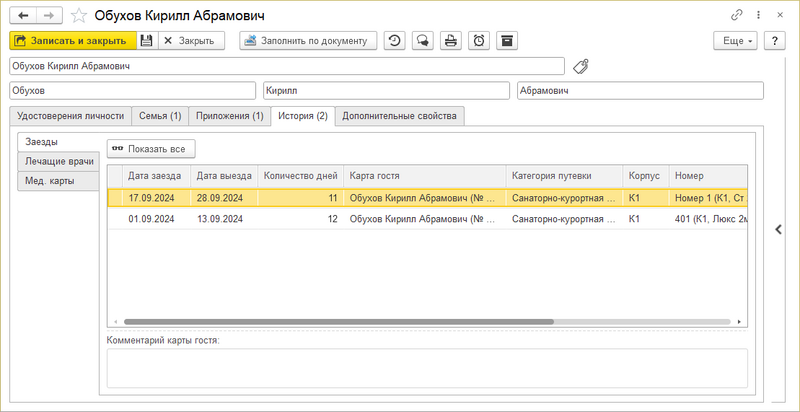Click the Комментарий карты гостя text area
This screenshot has height=412, width=800.
[x=427, y=368]
